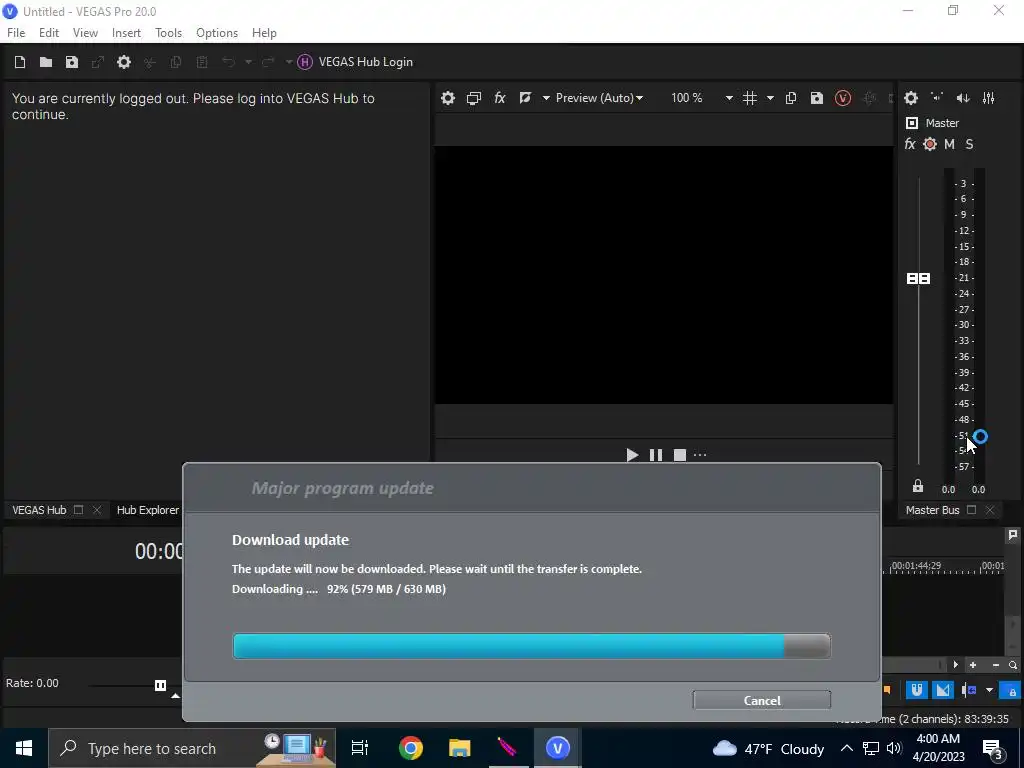The height and width of the screenshot is (768, 1024).
Task: Toggle external monitor preview icon
Action: click(x=473, y=98)
